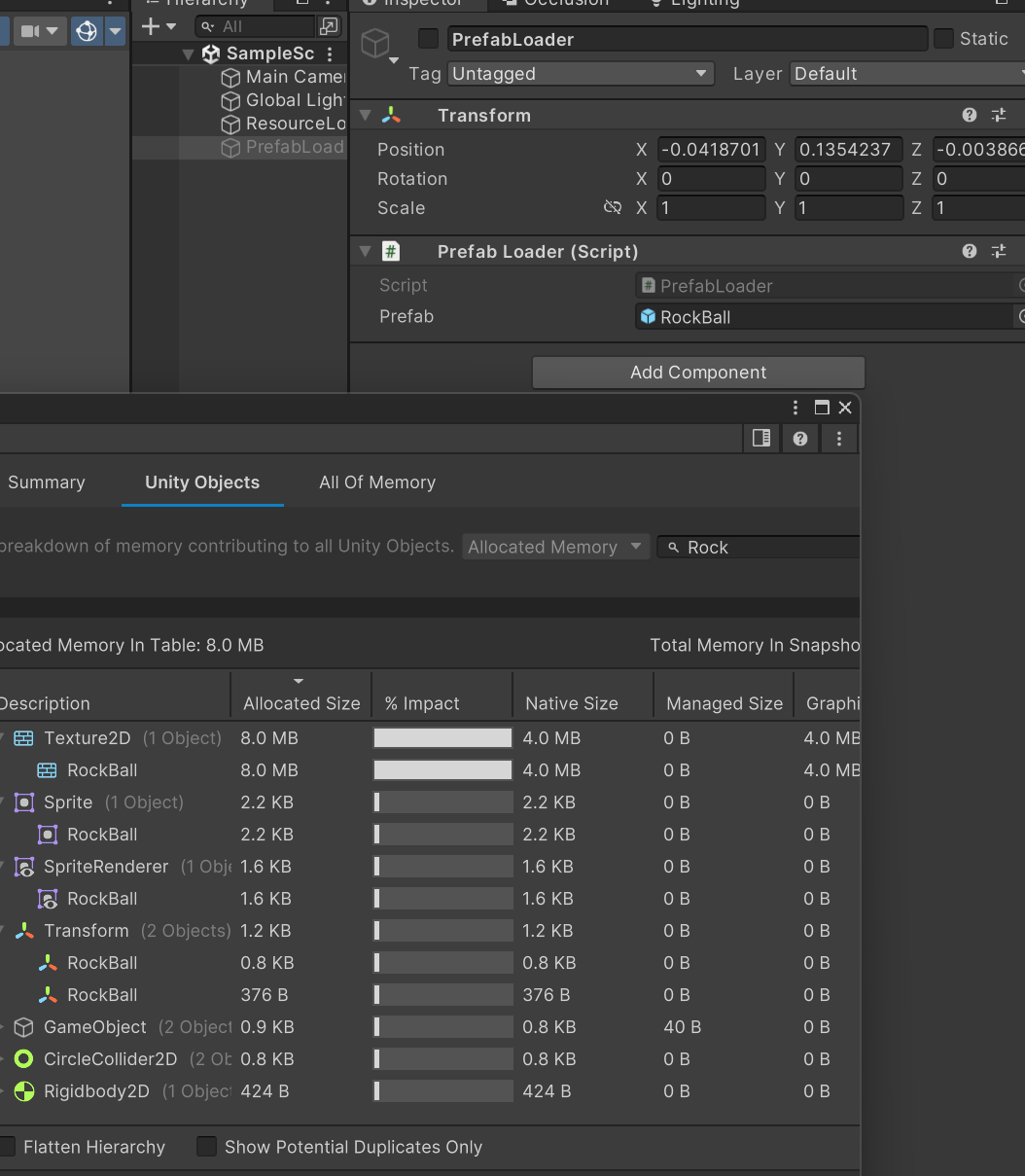Viewport: 1025px width, 1176px height.
Task: Switch to the Summary tab
Action: pyautogui.click(x=47, y=482)
